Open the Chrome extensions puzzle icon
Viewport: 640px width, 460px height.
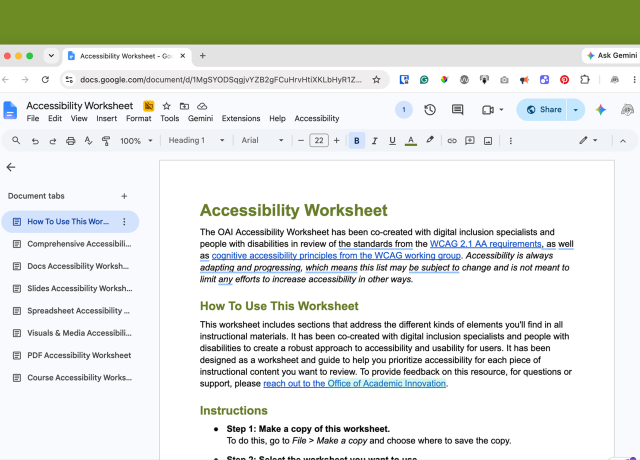tap(584, 80)
